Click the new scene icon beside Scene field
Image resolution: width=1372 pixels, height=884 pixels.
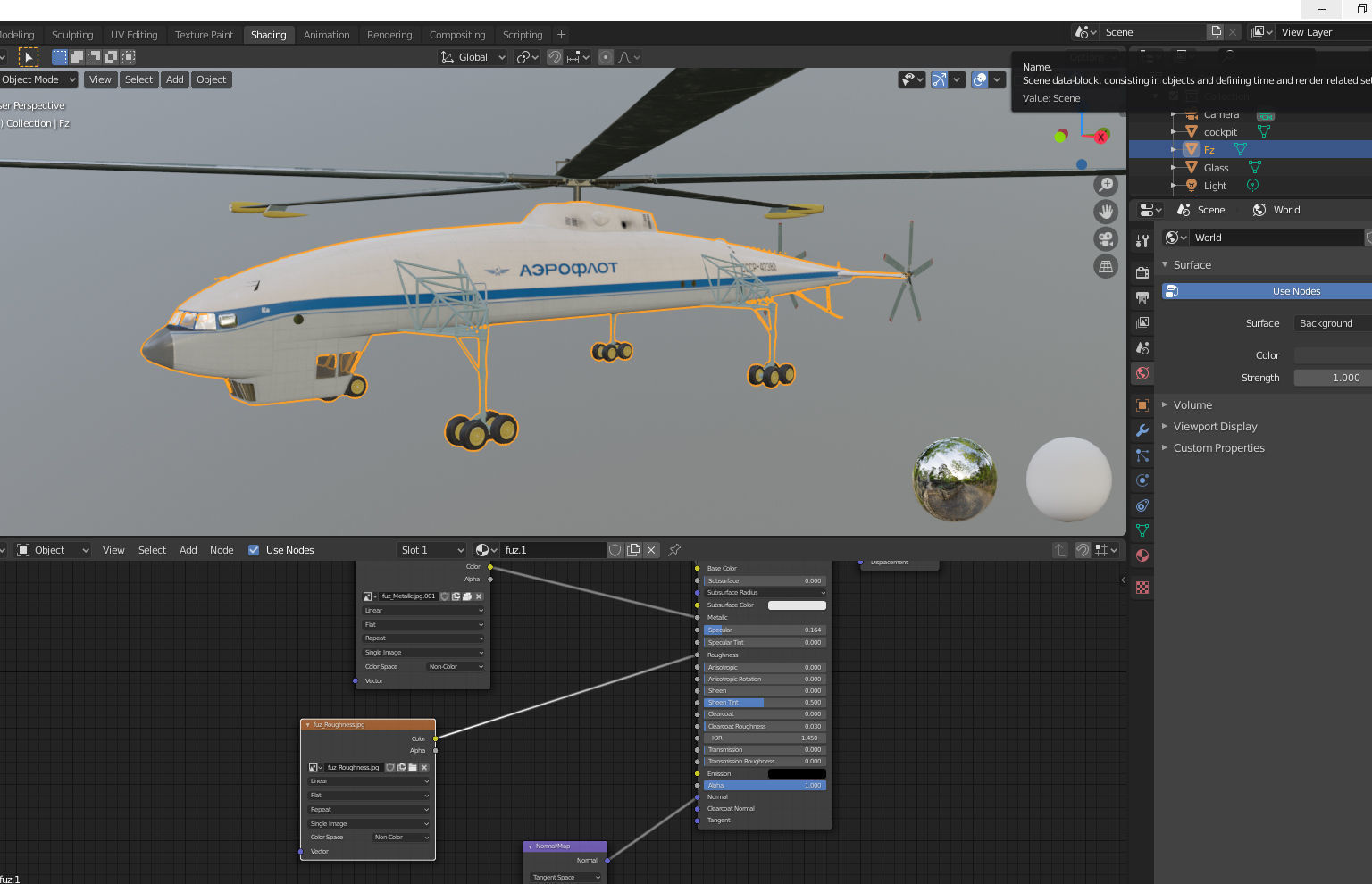click(x=1215, y=32)
